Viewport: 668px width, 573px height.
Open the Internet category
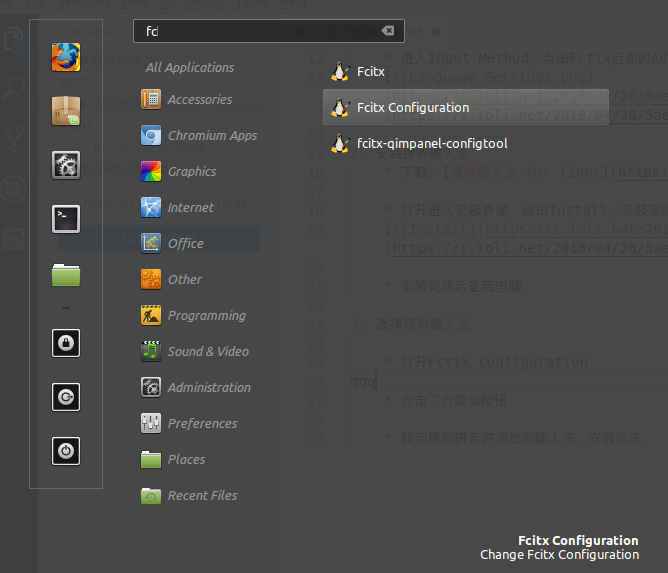click(178, 207)
